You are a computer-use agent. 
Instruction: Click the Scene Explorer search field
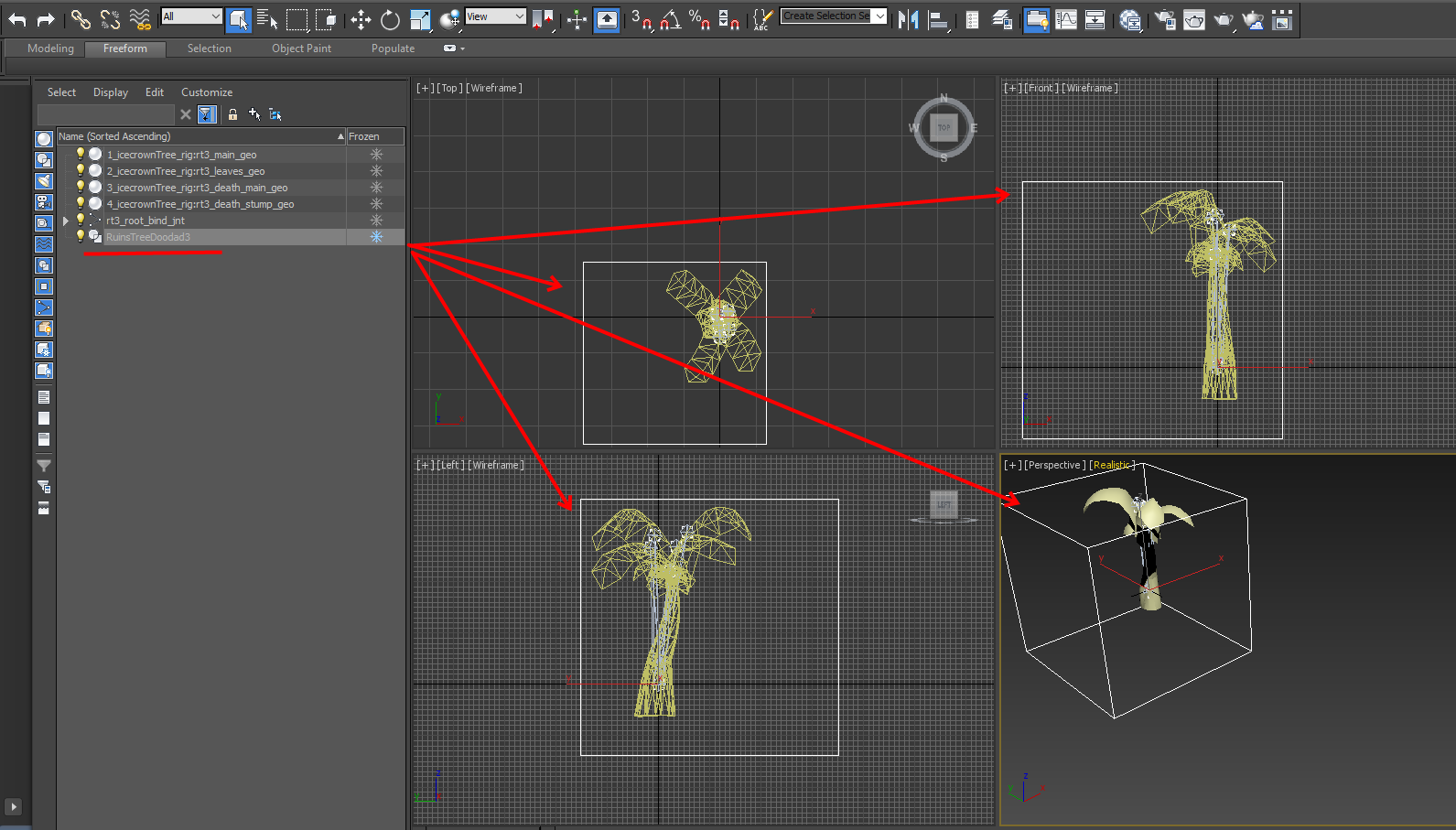coord(105,114)
